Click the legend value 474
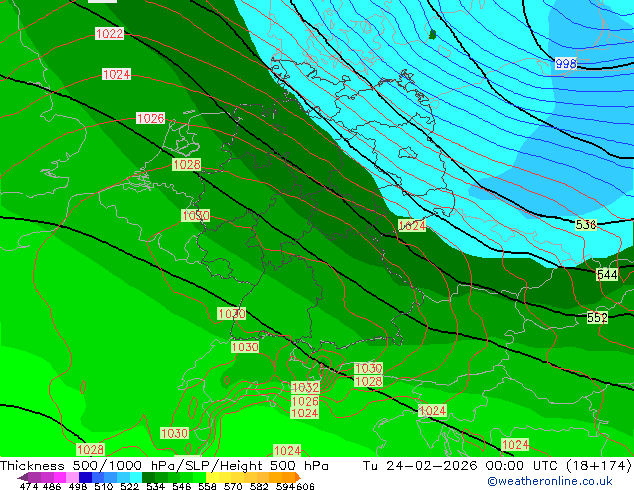Screen dimensions: 634x490 (x=29, y=486)
